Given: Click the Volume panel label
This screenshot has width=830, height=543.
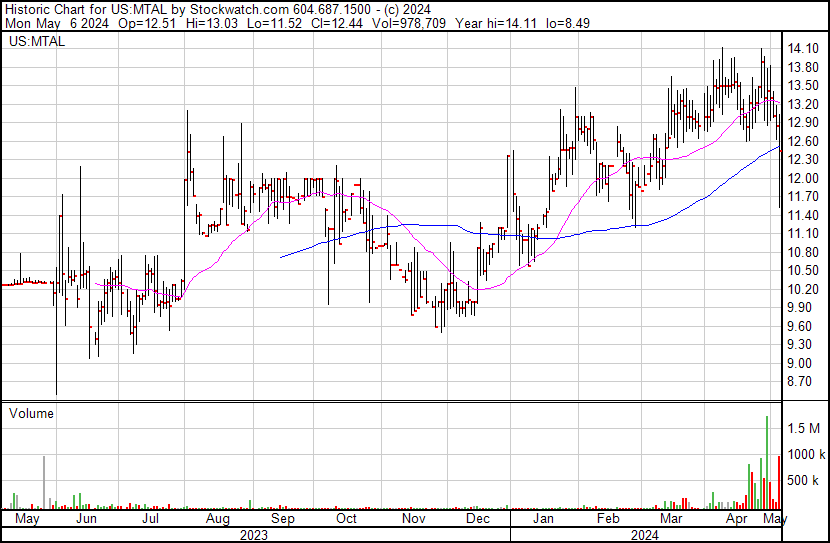Looking at the screenshot, I should [31, 413].
